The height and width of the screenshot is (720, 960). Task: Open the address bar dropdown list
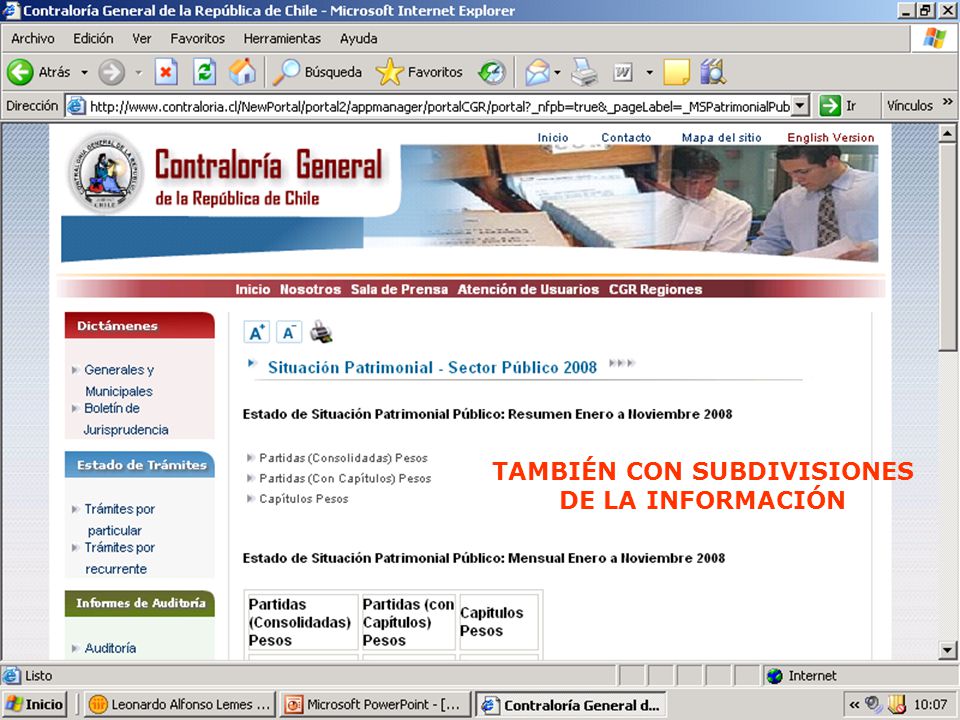tap(800, 106)
